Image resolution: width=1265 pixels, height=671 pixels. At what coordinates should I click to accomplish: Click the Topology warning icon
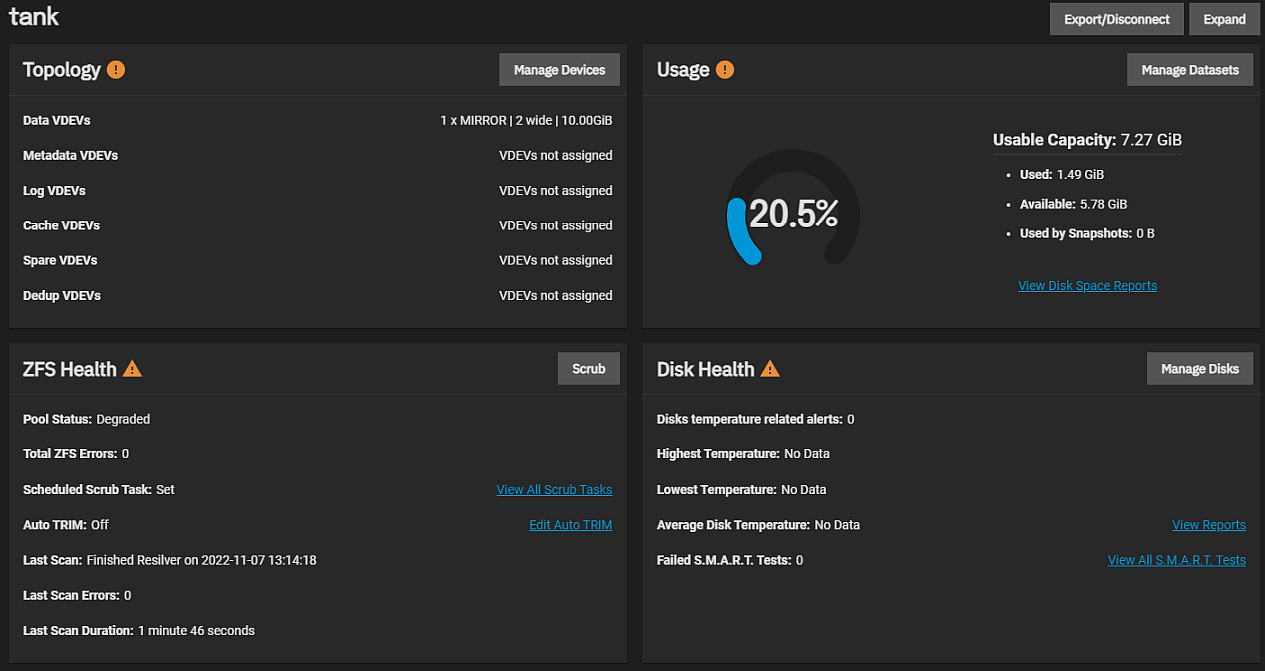click(x=116, y=70)
